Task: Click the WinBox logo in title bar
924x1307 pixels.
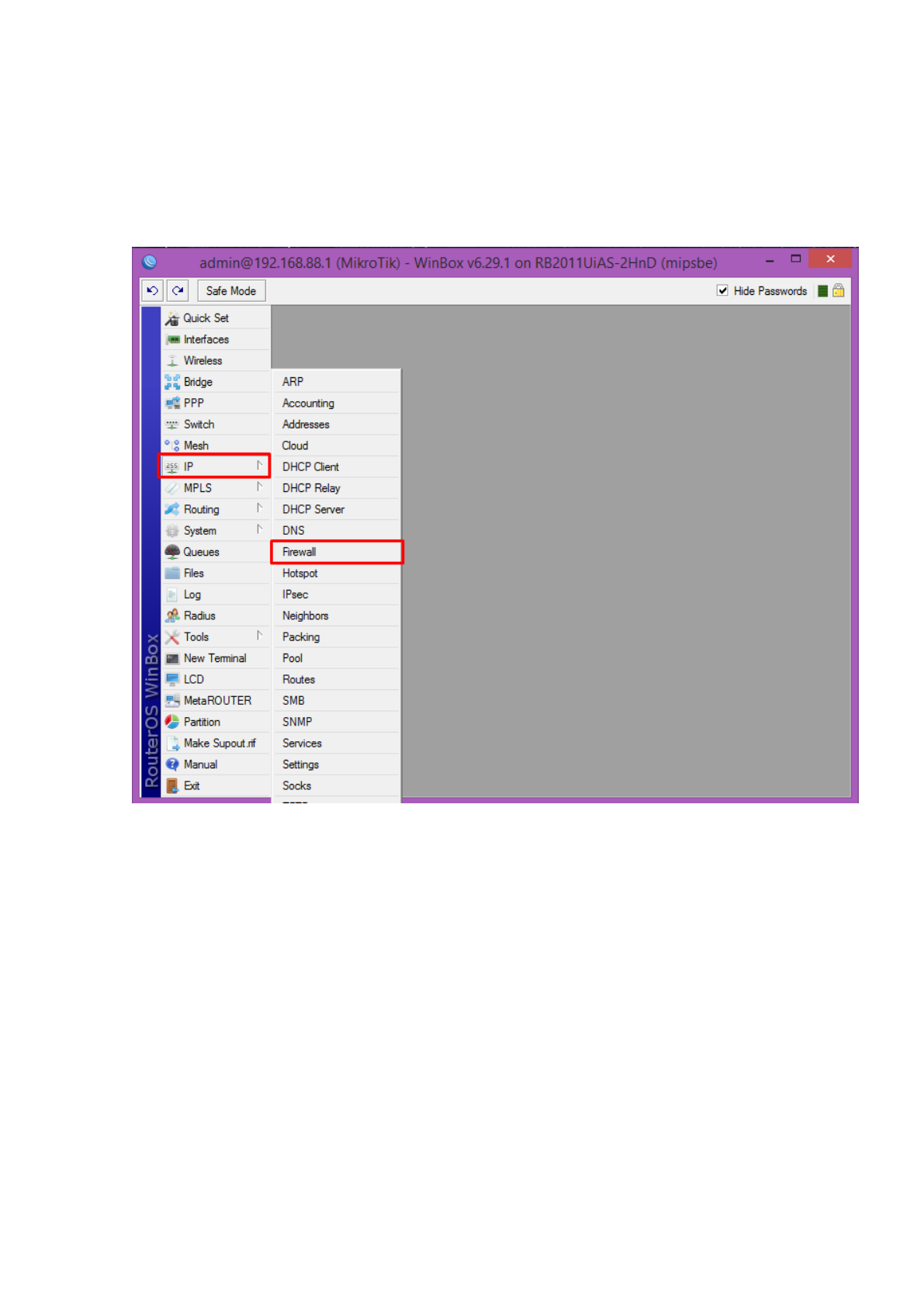Action: pyautogui.click(x=150, y=262)
